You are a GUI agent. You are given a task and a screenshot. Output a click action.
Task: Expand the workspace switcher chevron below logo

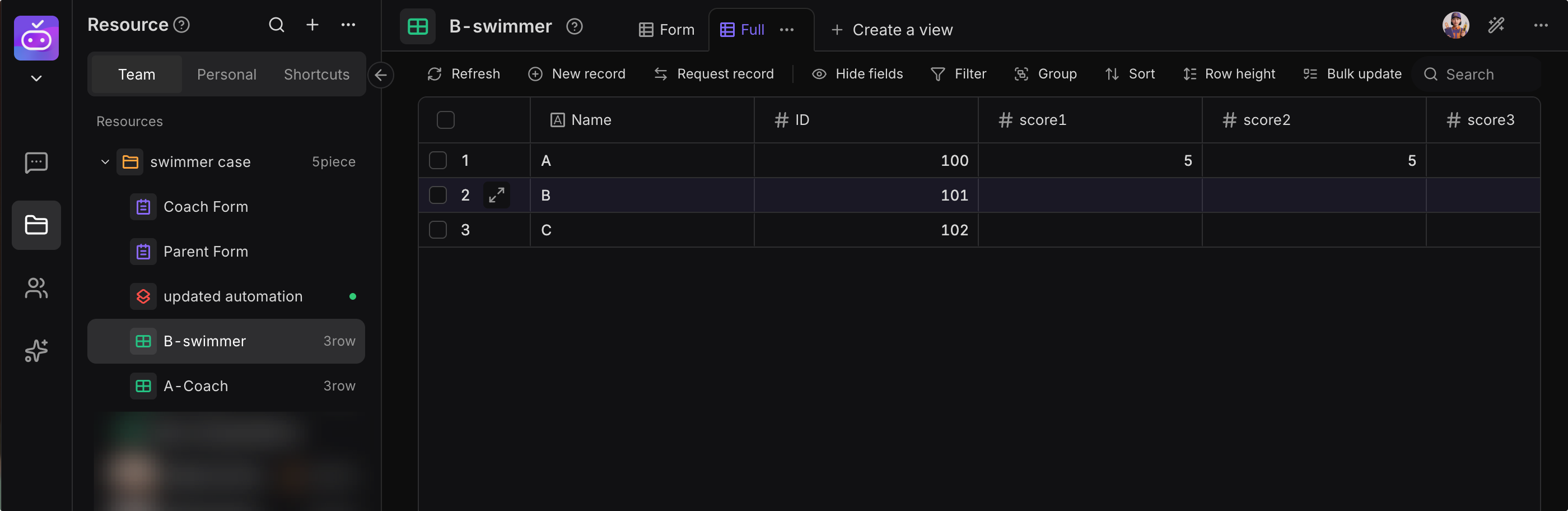36,78
